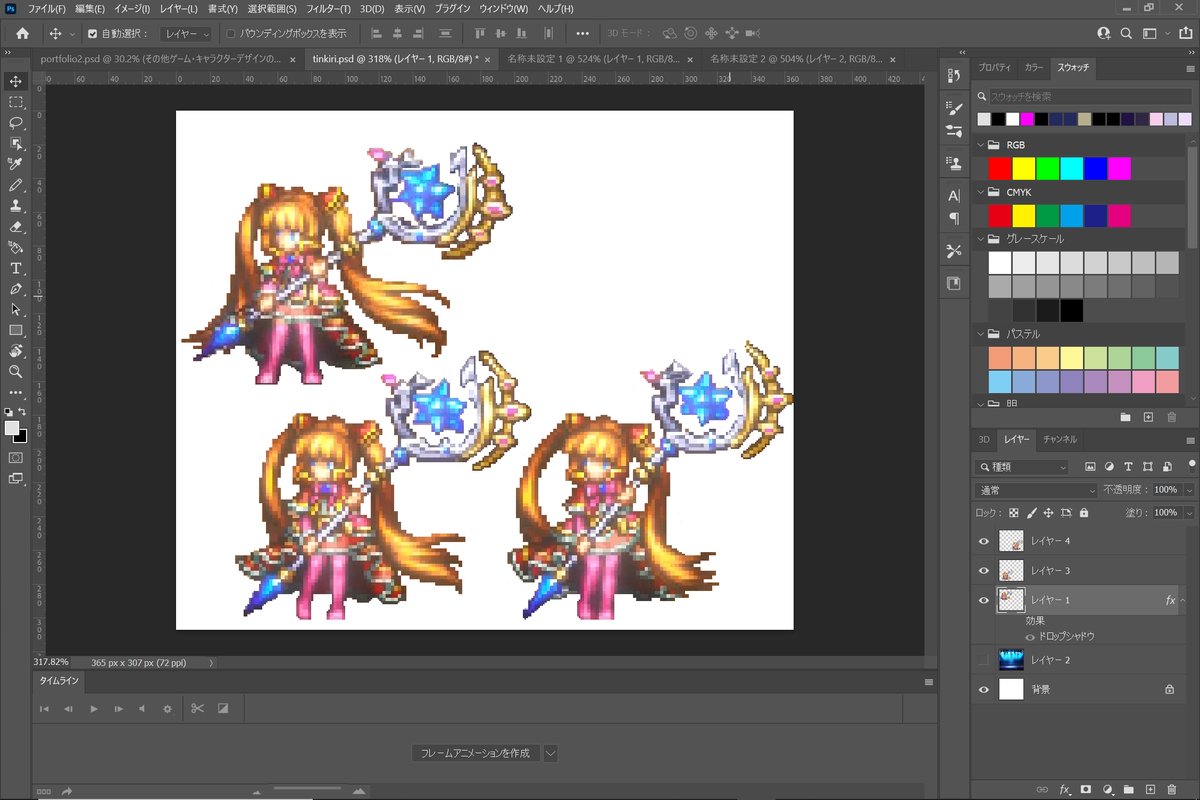Screen dimensions: 1200x800
Task: Switch to the portfolio2.psd document tab
Action: (161, 59)
